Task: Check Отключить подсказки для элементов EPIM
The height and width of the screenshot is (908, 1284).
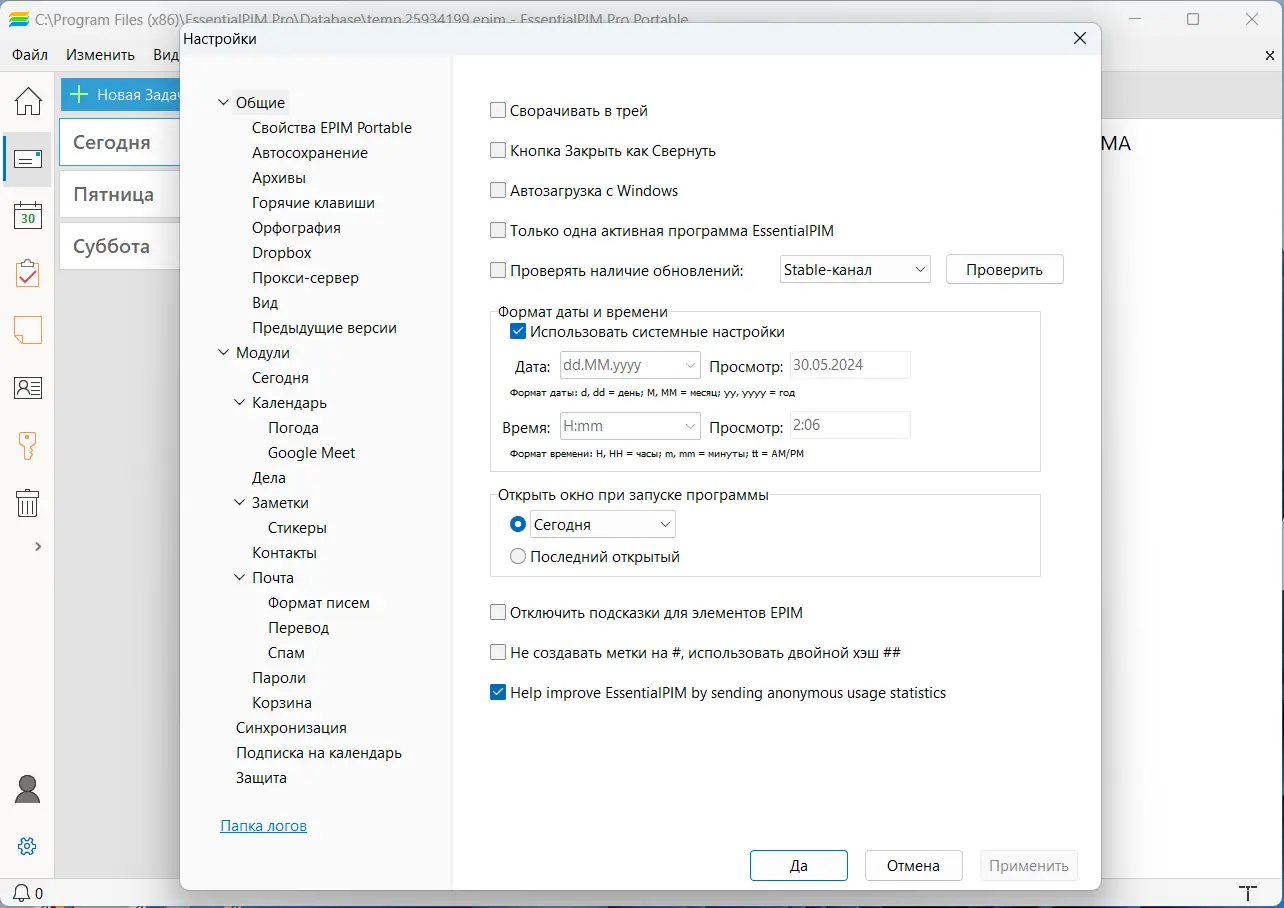Action: tap(498, 613)
